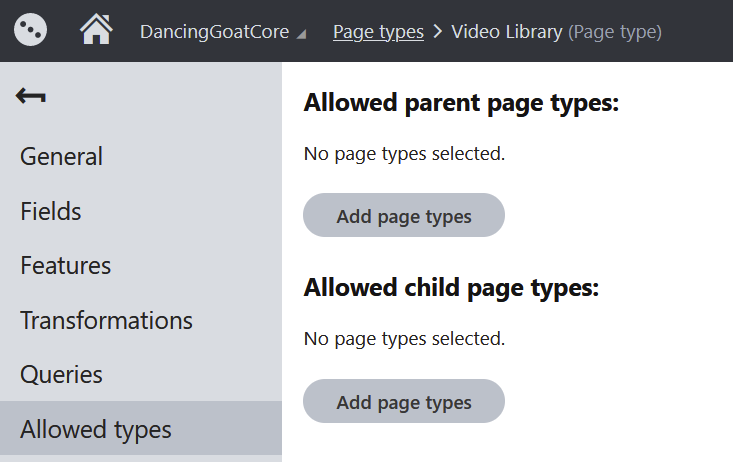
Task: Click Video Library breadcrumb text
Action: click(507, 32)
